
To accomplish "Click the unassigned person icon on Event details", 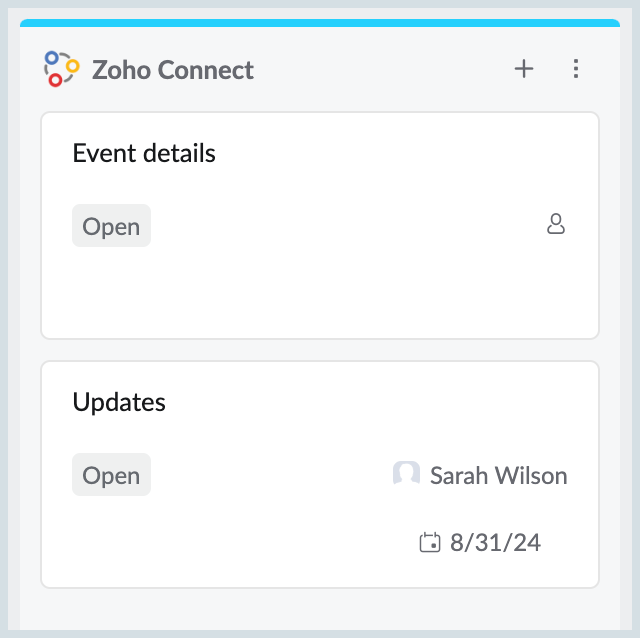I will (x=556, y=225).
